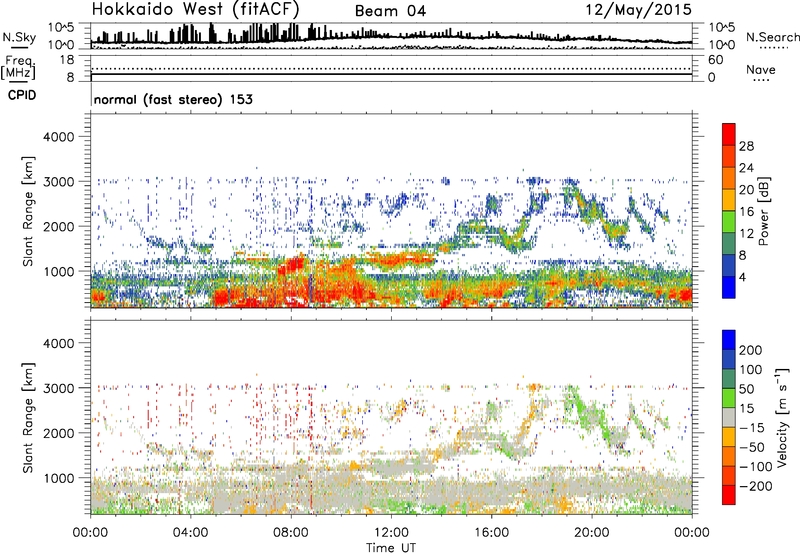Click the 'CPID' label

[x=22, y=95]
